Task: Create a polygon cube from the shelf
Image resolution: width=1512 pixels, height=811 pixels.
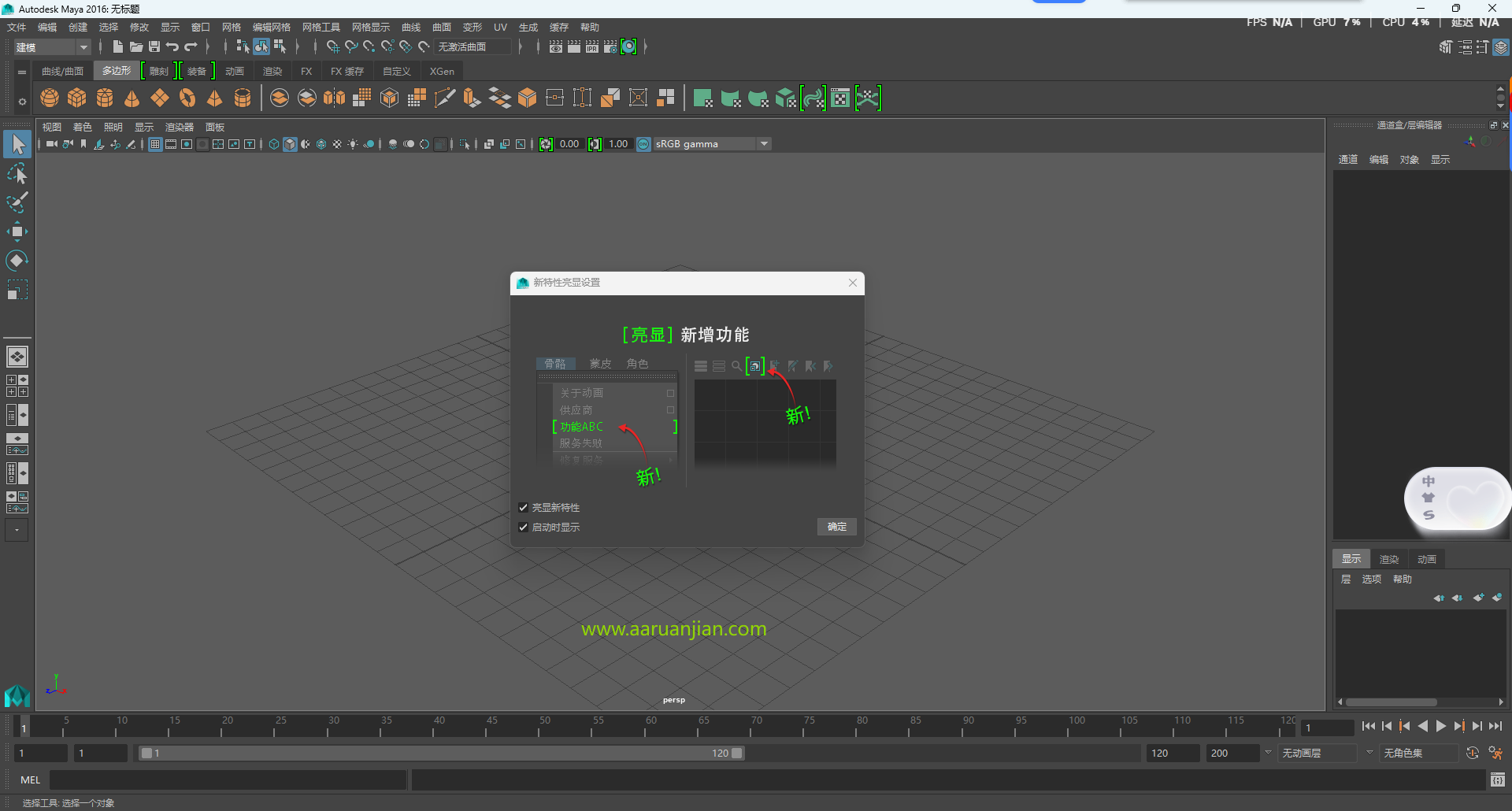Action: pos(76,98)
